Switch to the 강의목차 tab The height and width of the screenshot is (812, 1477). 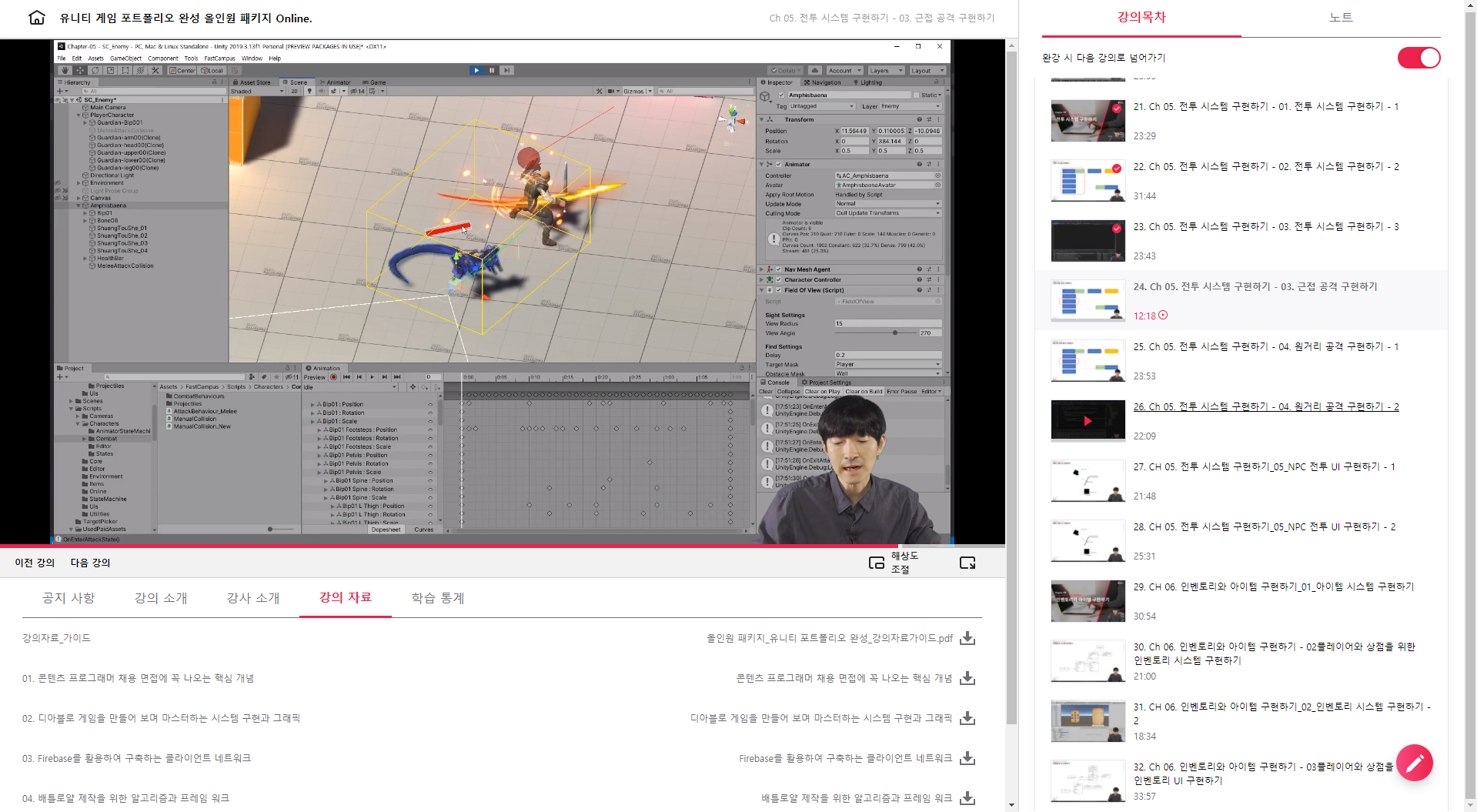pos(1141,18)
